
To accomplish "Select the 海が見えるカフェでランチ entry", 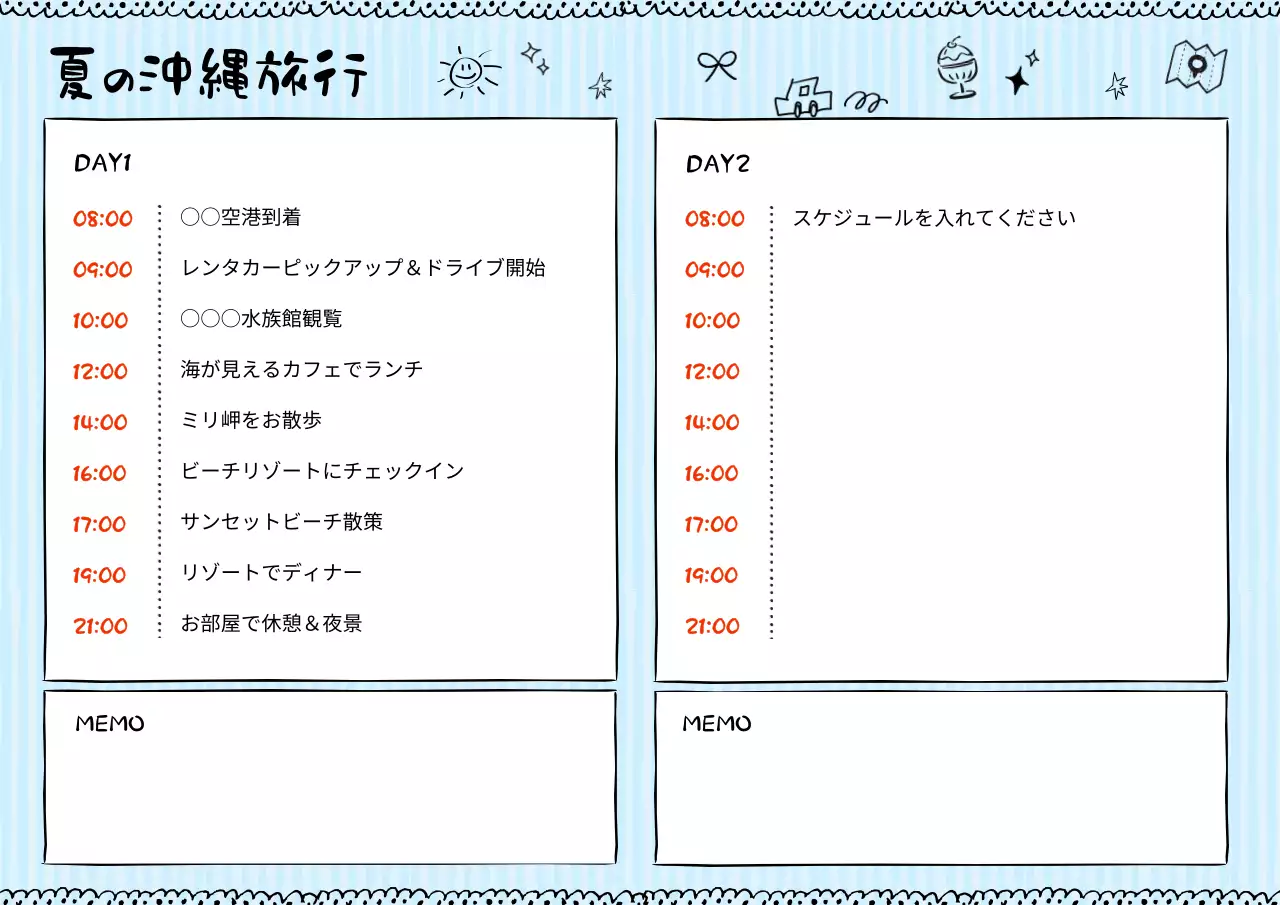I will point(302,368).
